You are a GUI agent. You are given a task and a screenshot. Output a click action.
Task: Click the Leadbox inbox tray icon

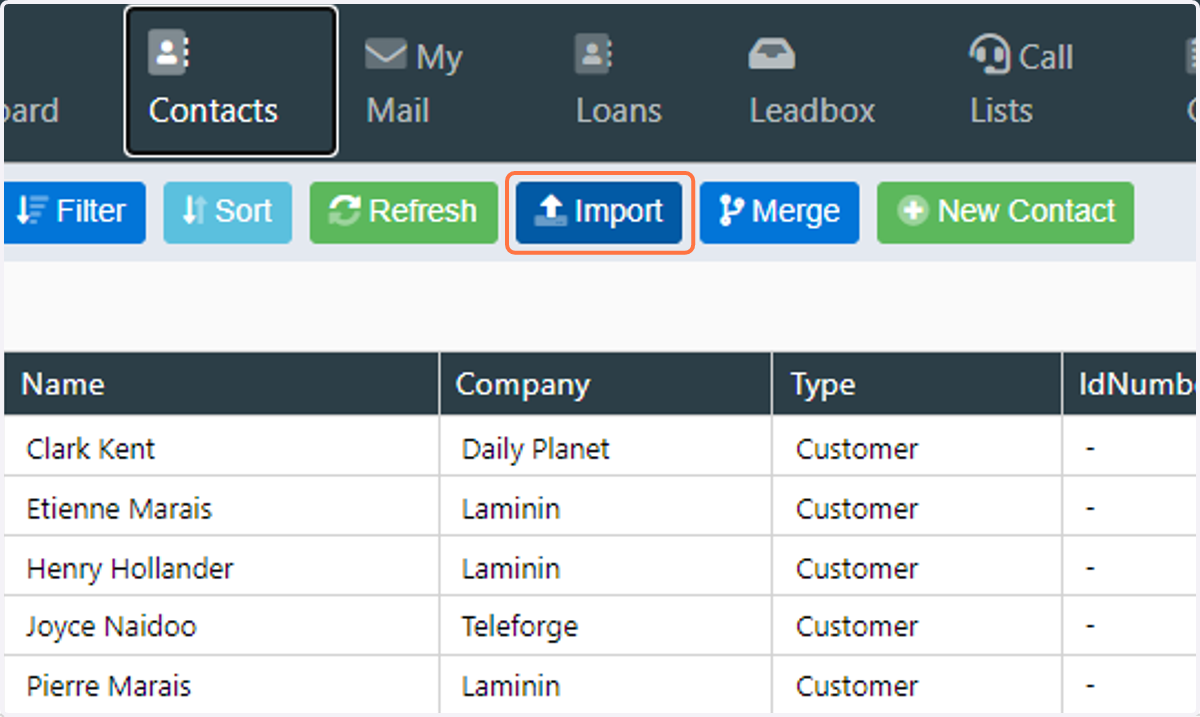click(771, 54)
